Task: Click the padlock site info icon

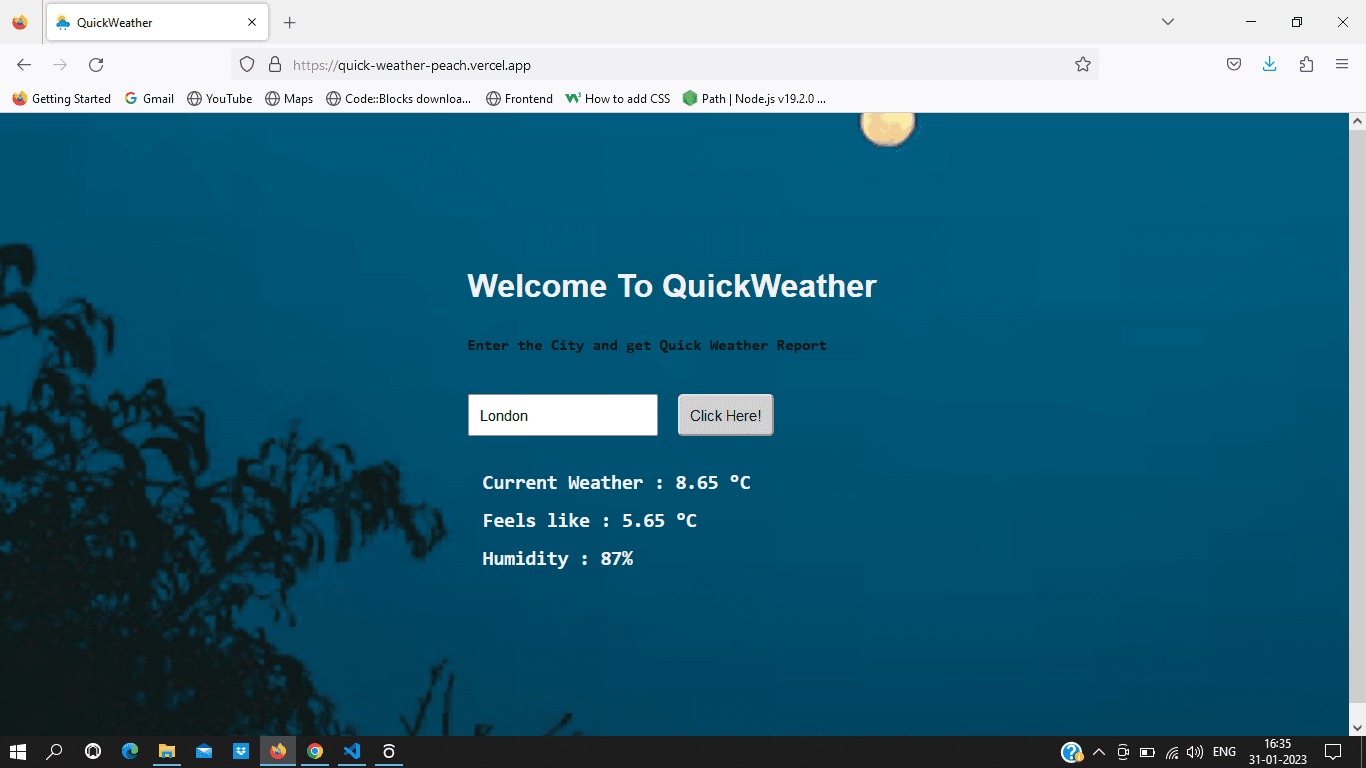Action: coord(275,65)
